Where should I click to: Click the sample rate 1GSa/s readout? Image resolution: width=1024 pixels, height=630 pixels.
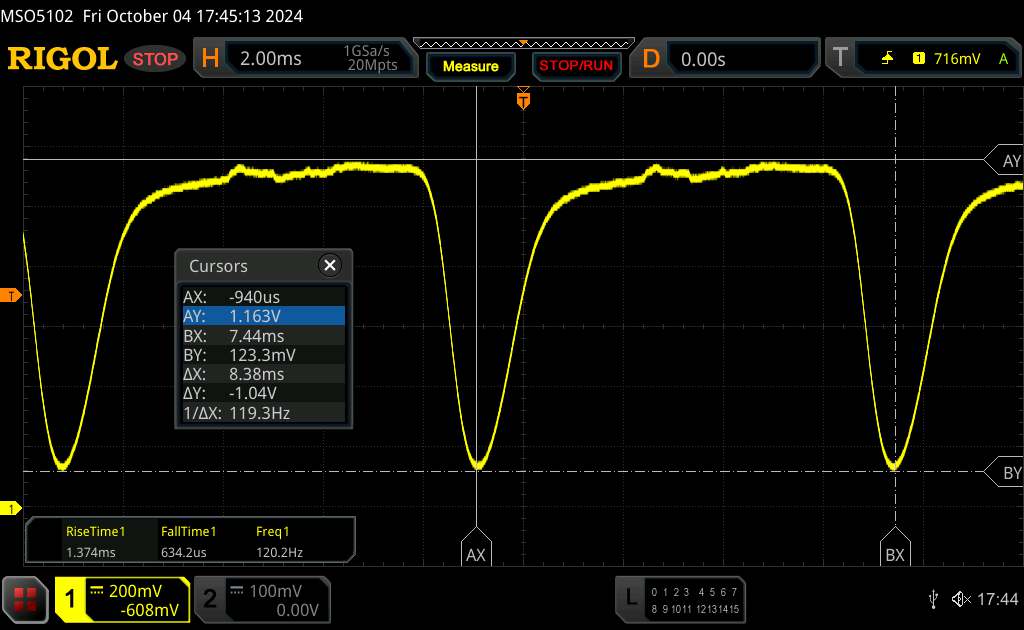click(366, 51)
